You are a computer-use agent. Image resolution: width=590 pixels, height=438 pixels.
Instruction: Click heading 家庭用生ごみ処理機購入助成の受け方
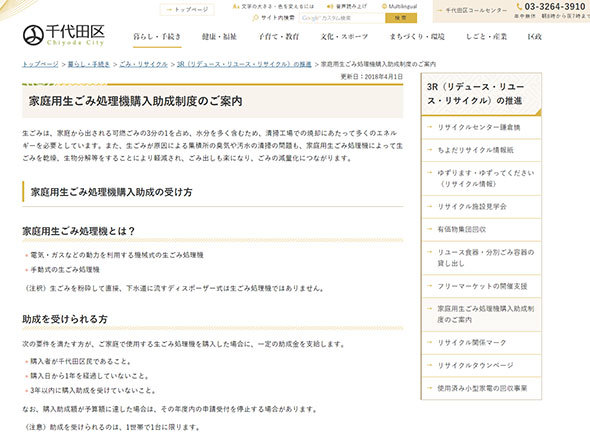[x=111, y=192]
